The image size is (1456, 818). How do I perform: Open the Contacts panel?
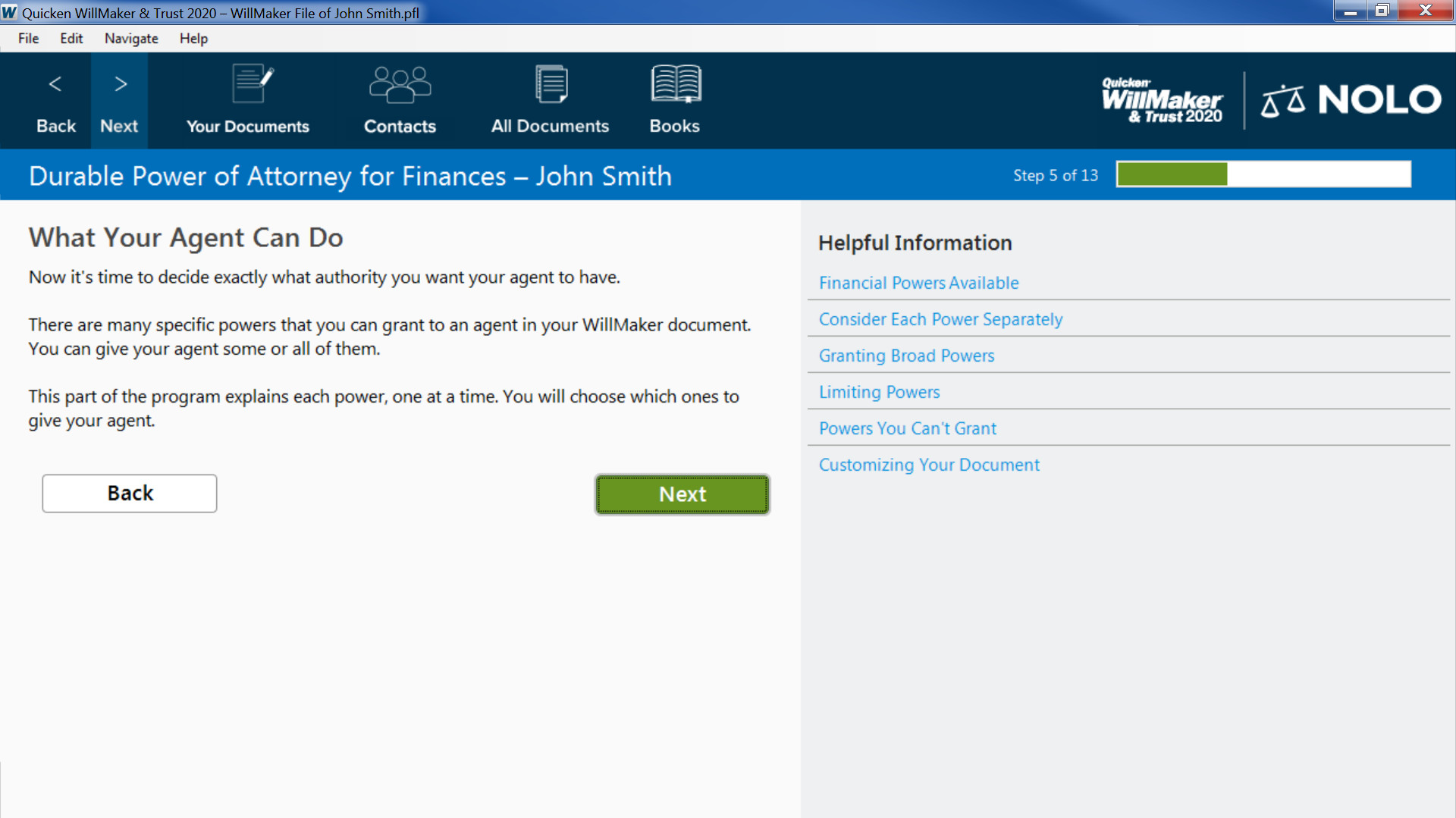[400, 101]
